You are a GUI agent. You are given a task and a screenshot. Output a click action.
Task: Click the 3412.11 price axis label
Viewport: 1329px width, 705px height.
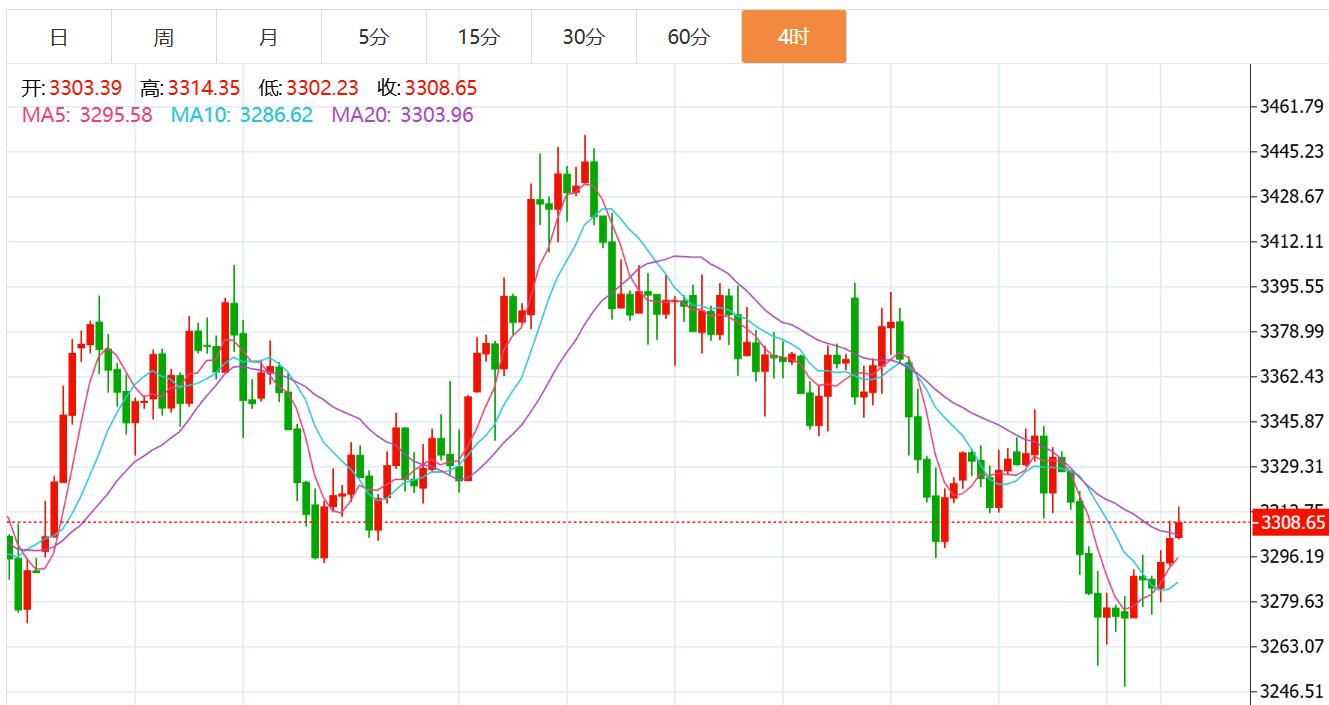[1293, 241]
